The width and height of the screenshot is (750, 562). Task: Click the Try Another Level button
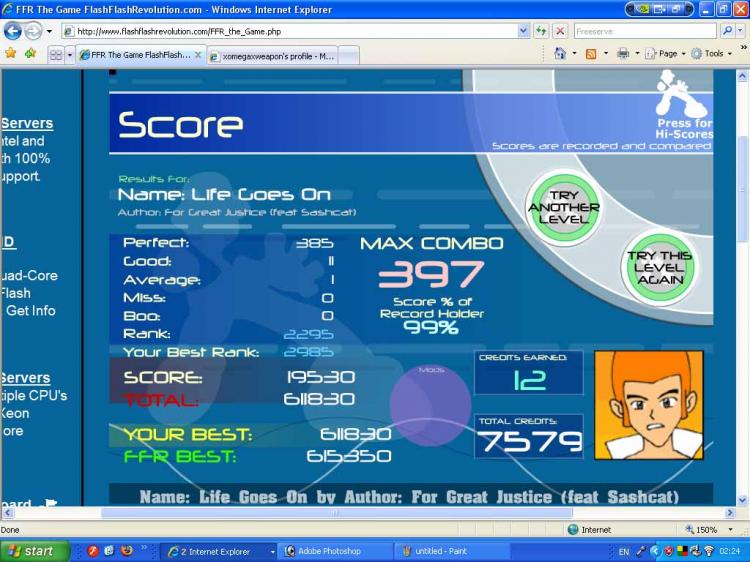pyautogui.click(x=563, y=208)
